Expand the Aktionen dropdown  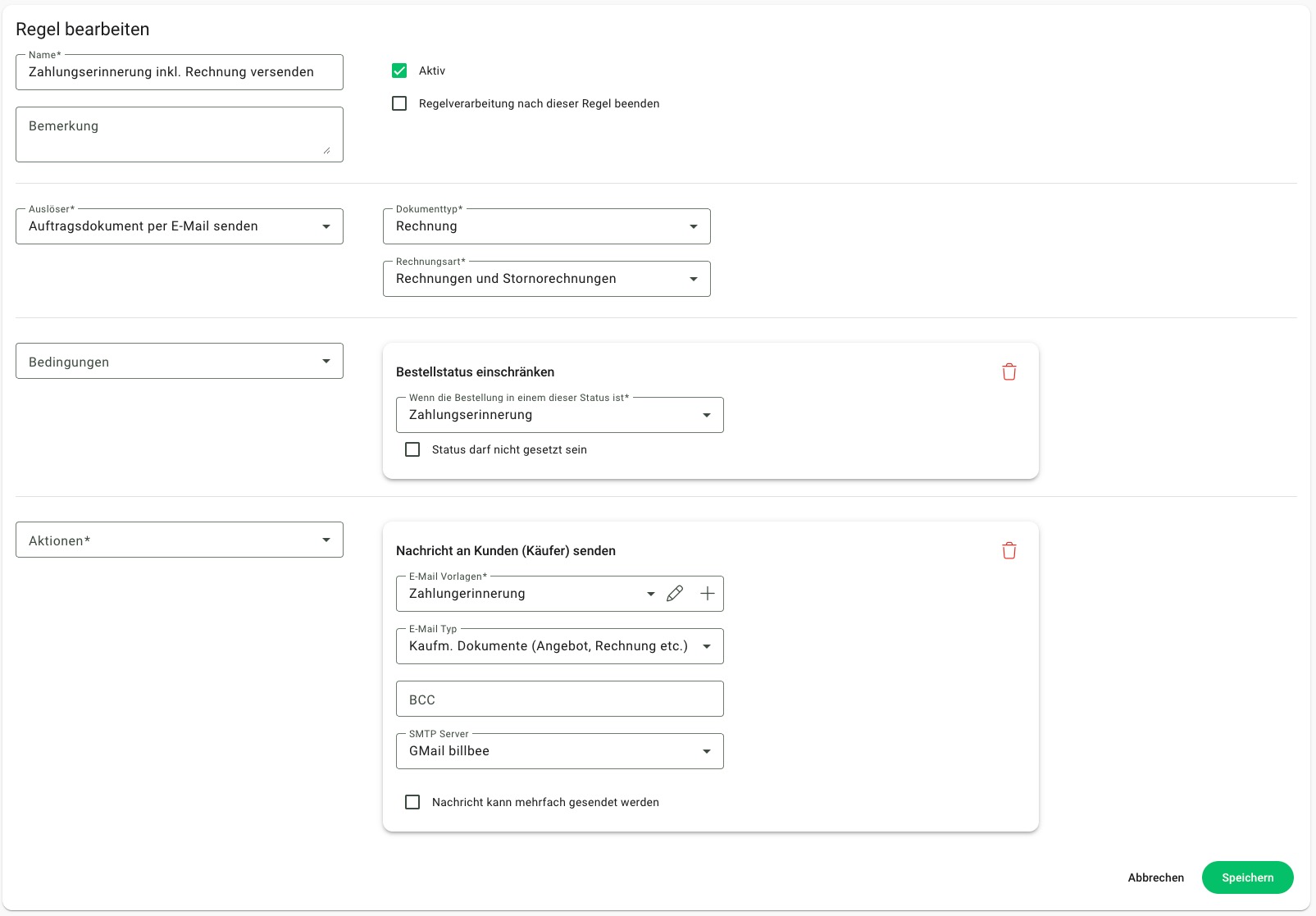click(x=180, y=540)
